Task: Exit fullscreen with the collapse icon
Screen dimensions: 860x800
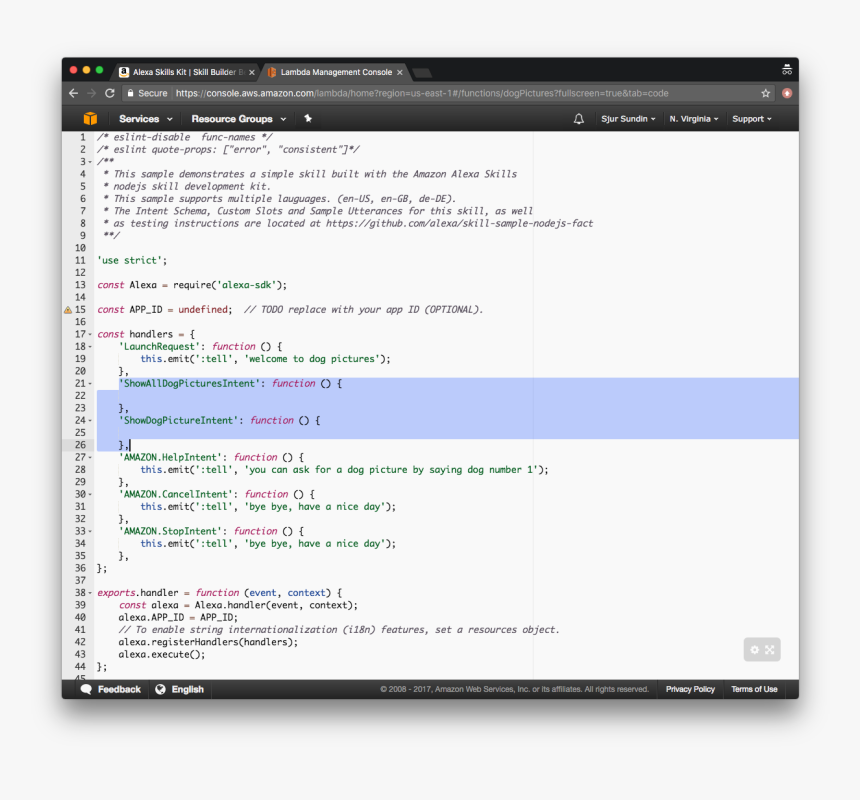Action: [770, 650]
